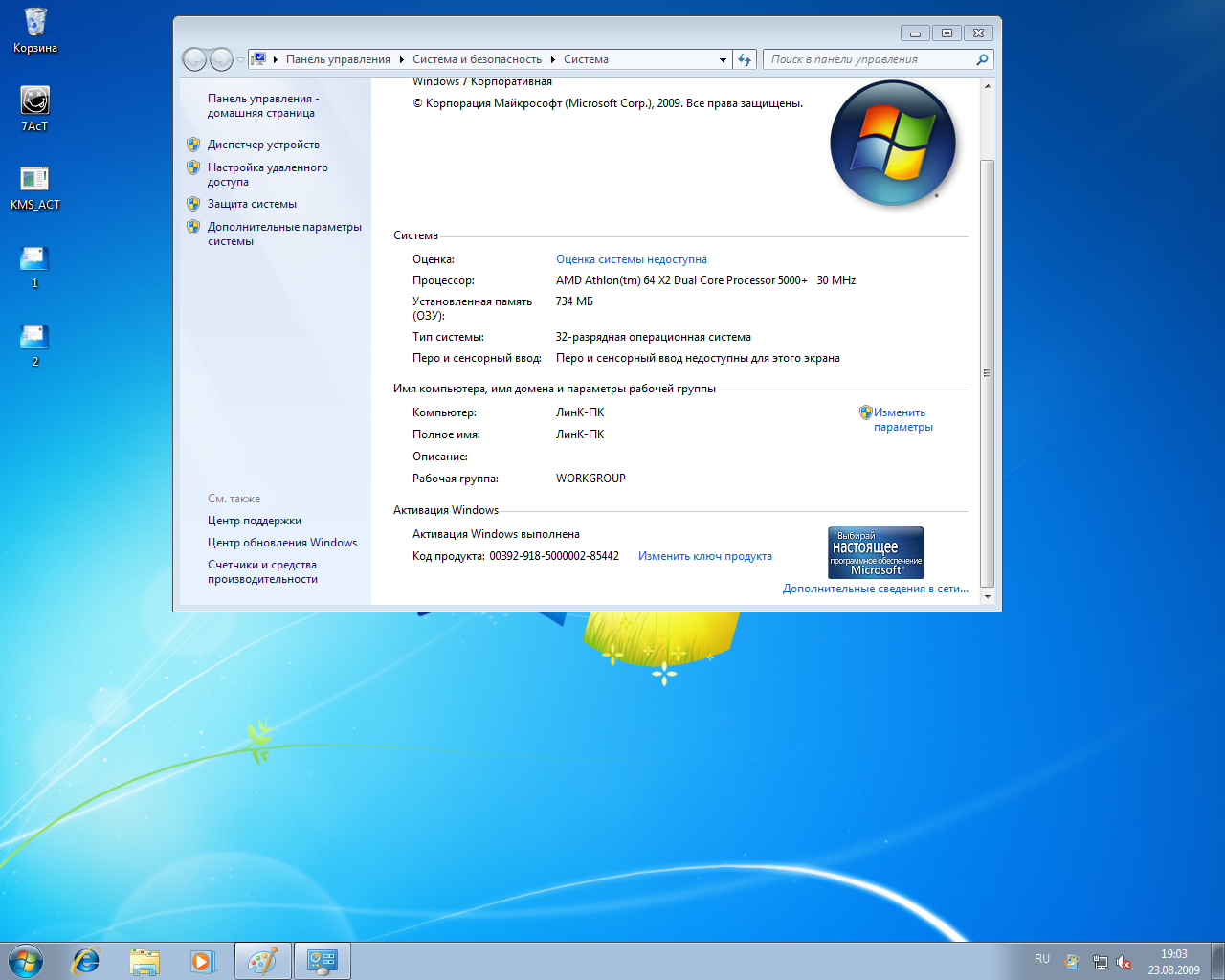This screenshot has width=1225, height=980.
Task: Click Изменить ключ продукта link
Action: [x=705, y=556]
